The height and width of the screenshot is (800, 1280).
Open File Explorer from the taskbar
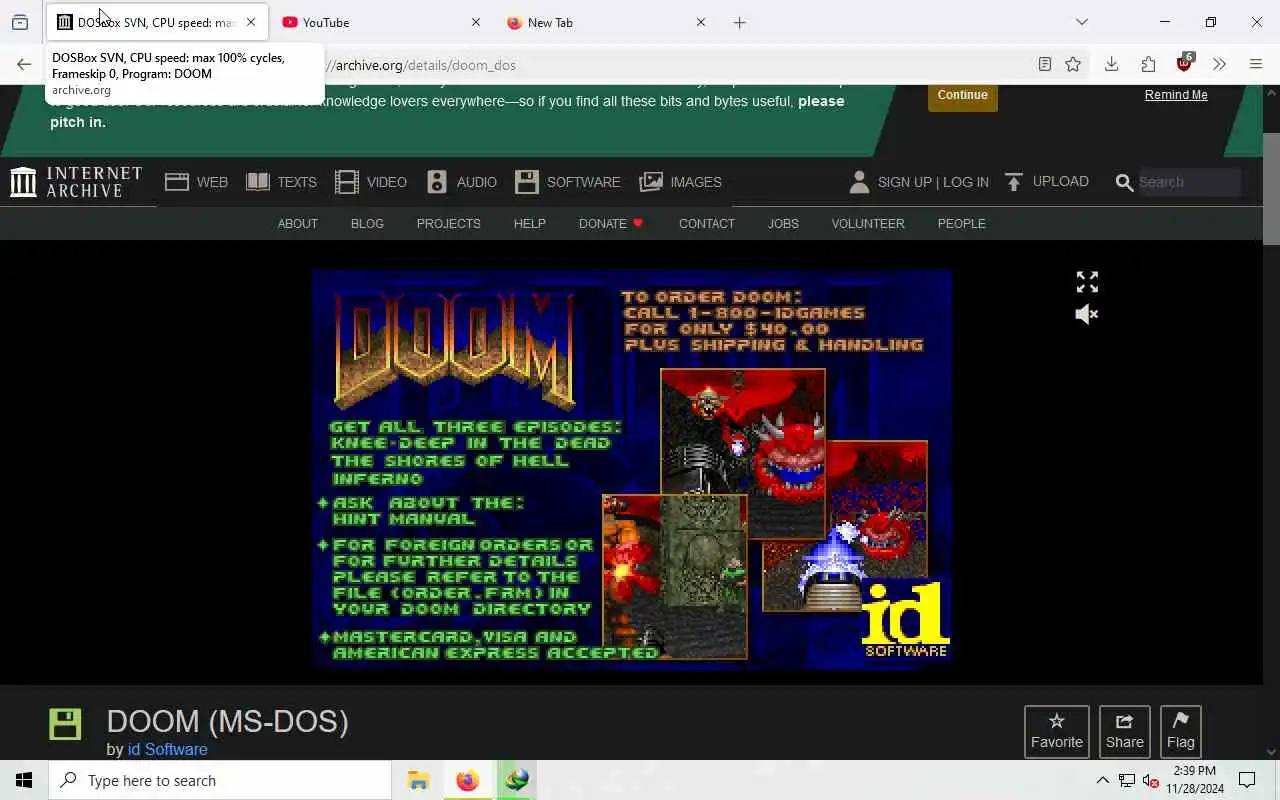[x=418, y=780]
